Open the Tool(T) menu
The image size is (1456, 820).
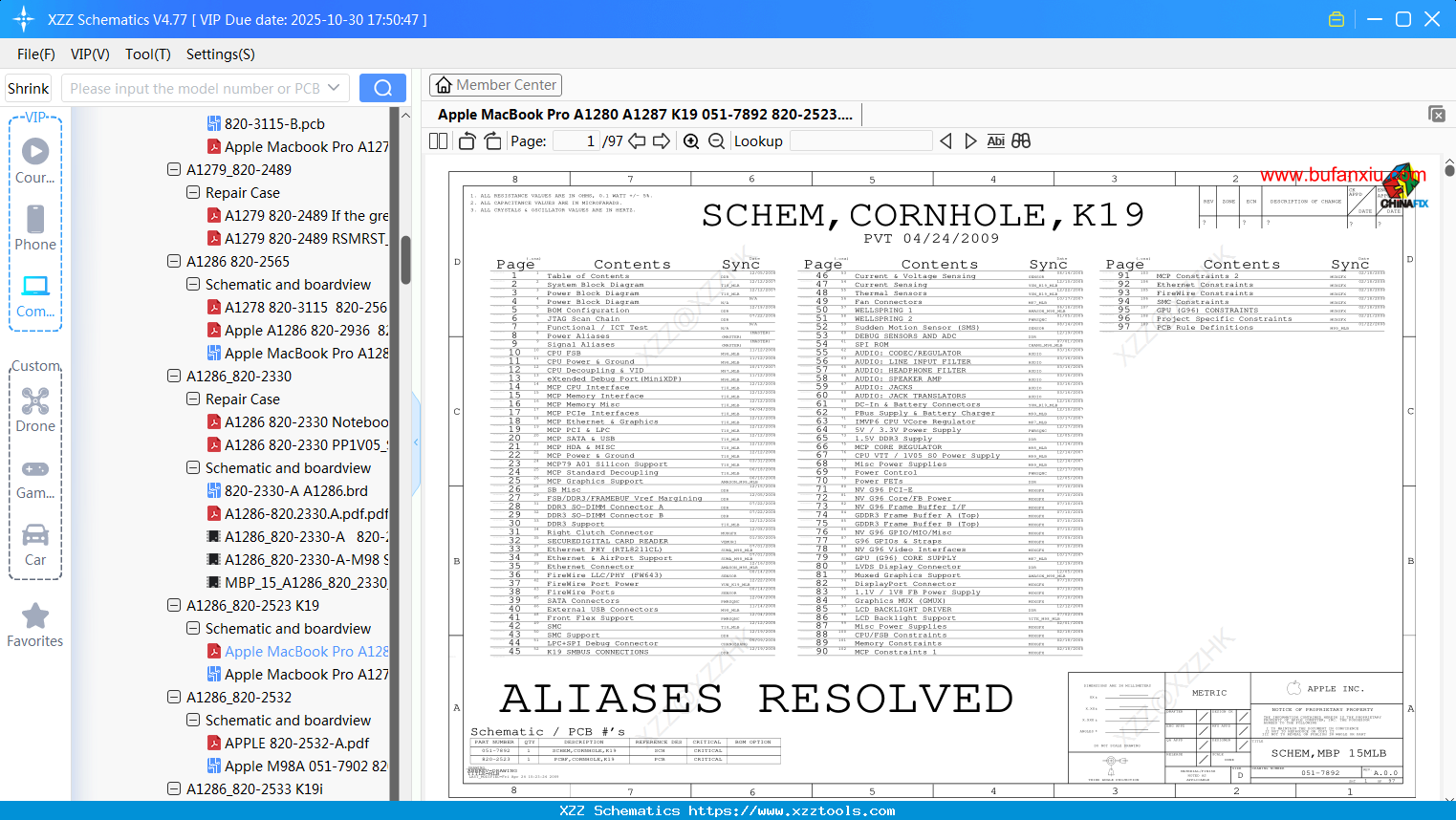tap(148, 54)
